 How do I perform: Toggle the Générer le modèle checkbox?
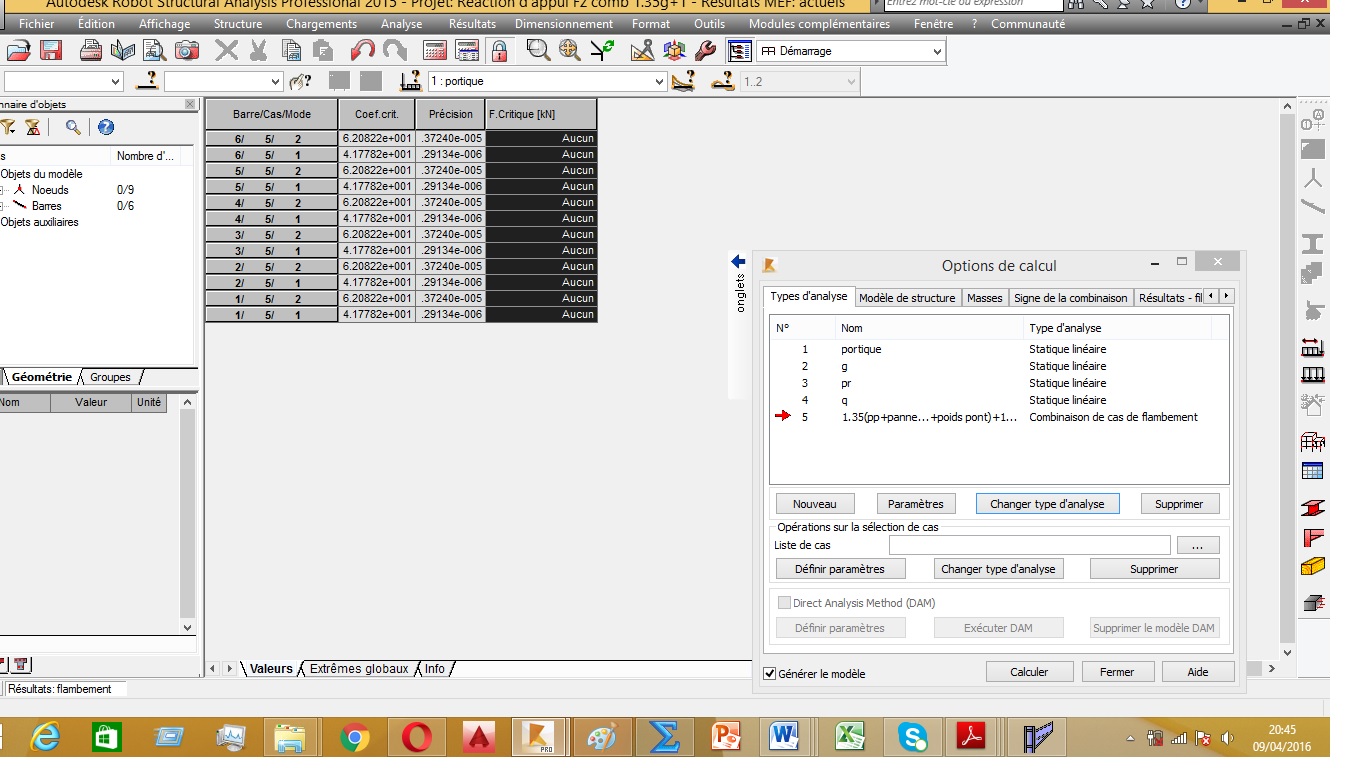coord(769,673)
